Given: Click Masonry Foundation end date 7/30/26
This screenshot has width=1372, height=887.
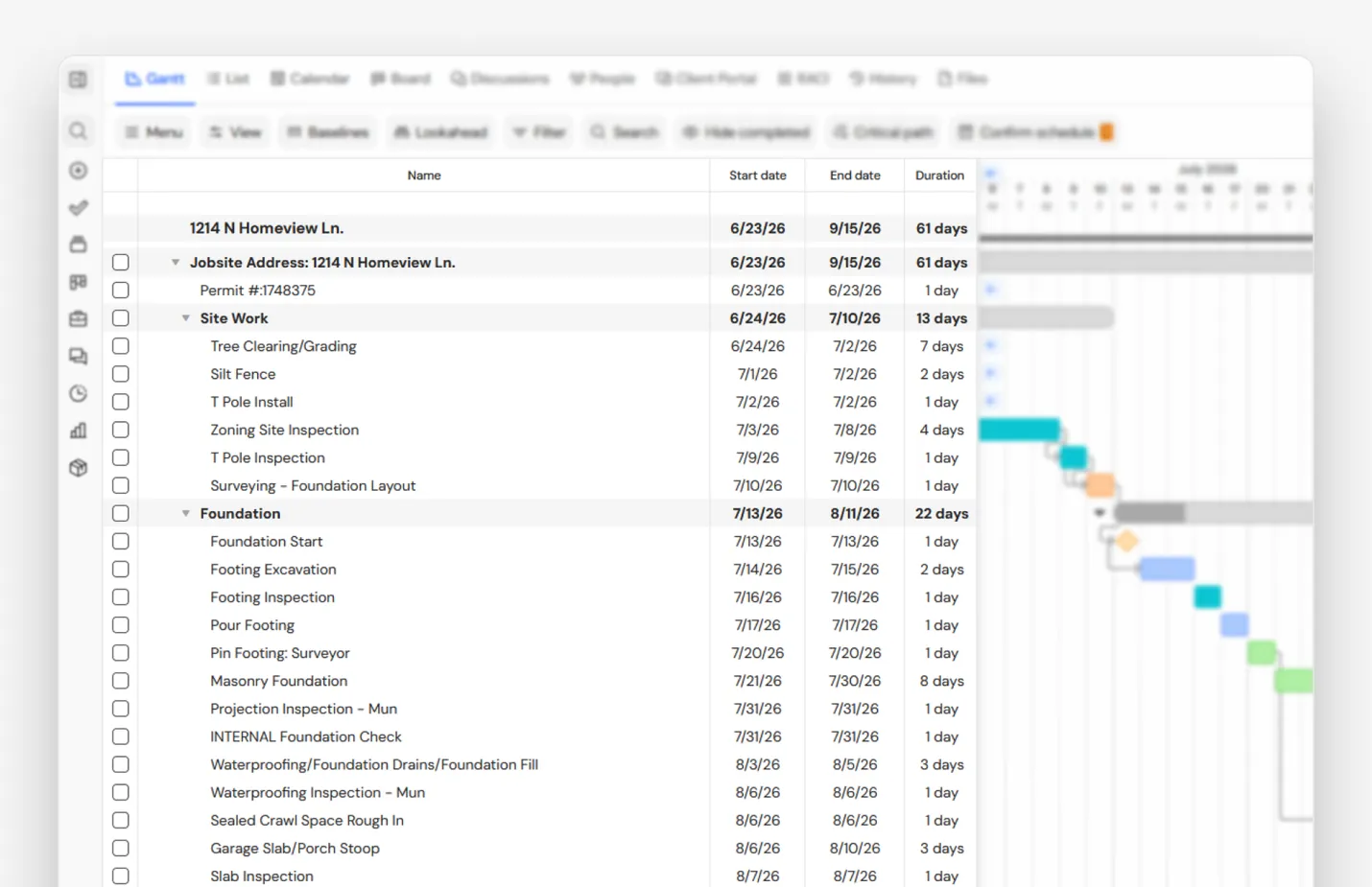Looking at the screenshot, I should (x=855, y=681).
